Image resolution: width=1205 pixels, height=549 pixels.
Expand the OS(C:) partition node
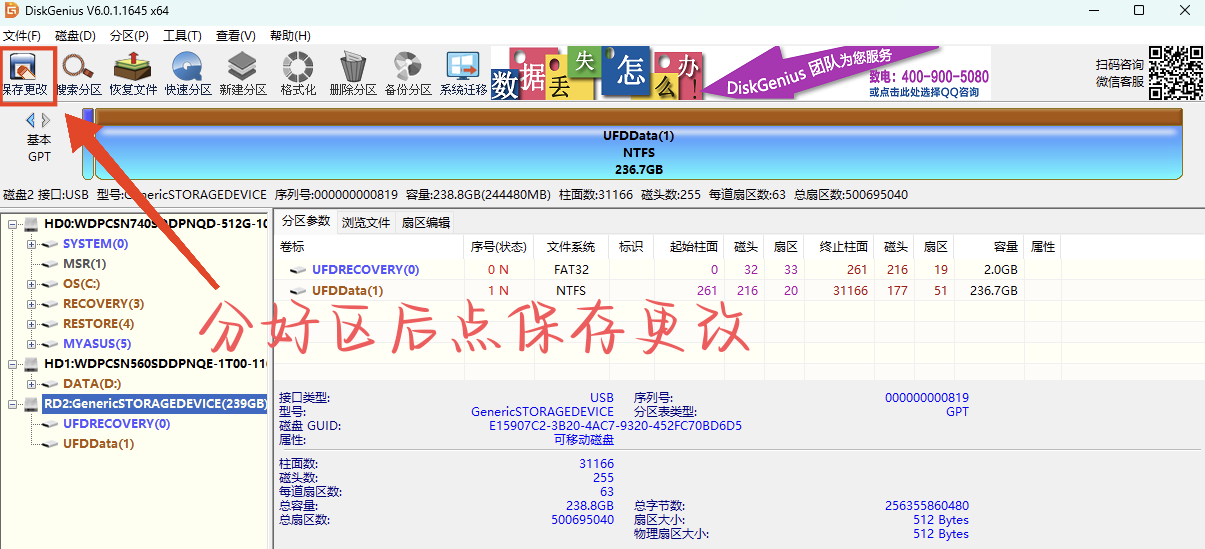[32, 284]
